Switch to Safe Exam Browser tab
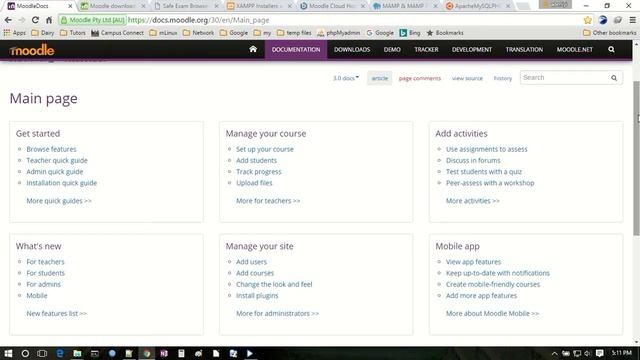 tap(185, 6)
